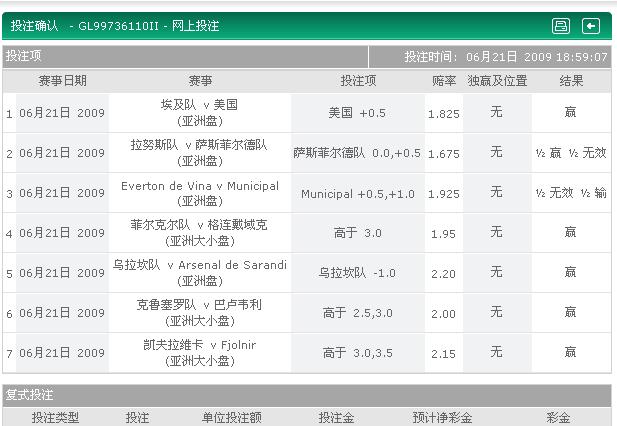Select Everton de Vina v Municipal match

(x=200, y=193)
